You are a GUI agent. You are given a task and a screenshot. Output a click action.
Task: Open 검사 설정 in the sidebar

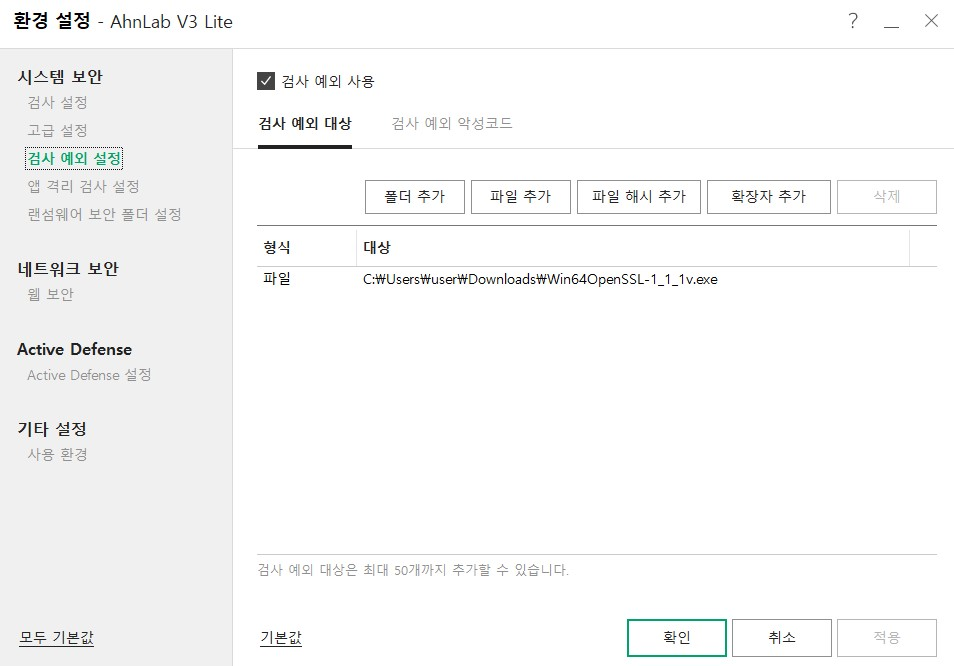click(x=57, y=103)
